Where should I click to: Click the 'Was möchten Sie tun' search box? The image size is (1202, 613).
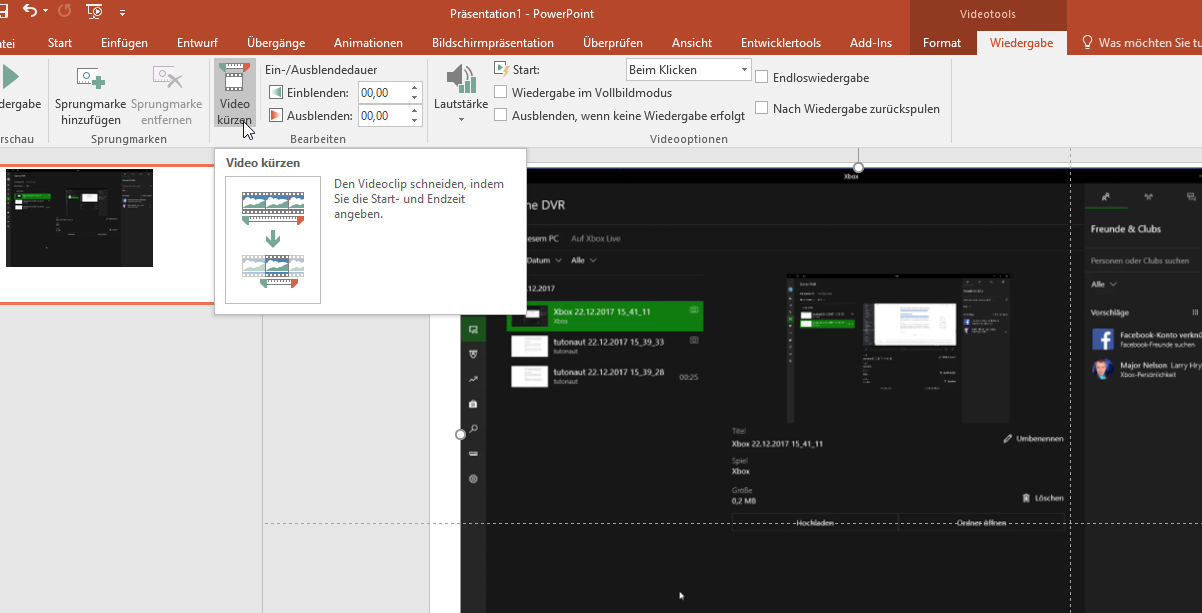pos(1142,43)
